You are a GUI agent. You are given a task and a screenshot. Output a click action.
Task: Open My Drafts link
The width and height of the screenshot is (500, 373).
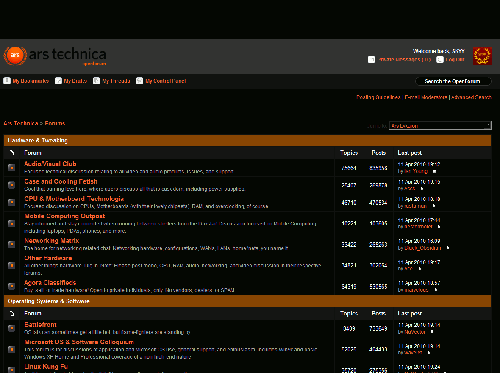[75, 81]
